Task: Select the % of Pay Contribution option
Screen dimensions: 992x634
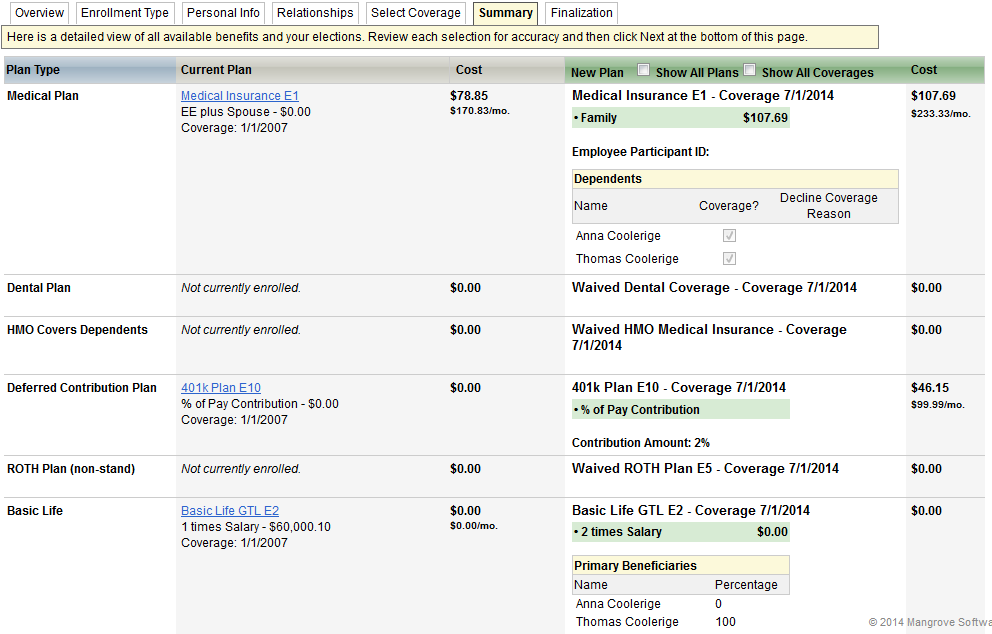Action: pos(680,410)
